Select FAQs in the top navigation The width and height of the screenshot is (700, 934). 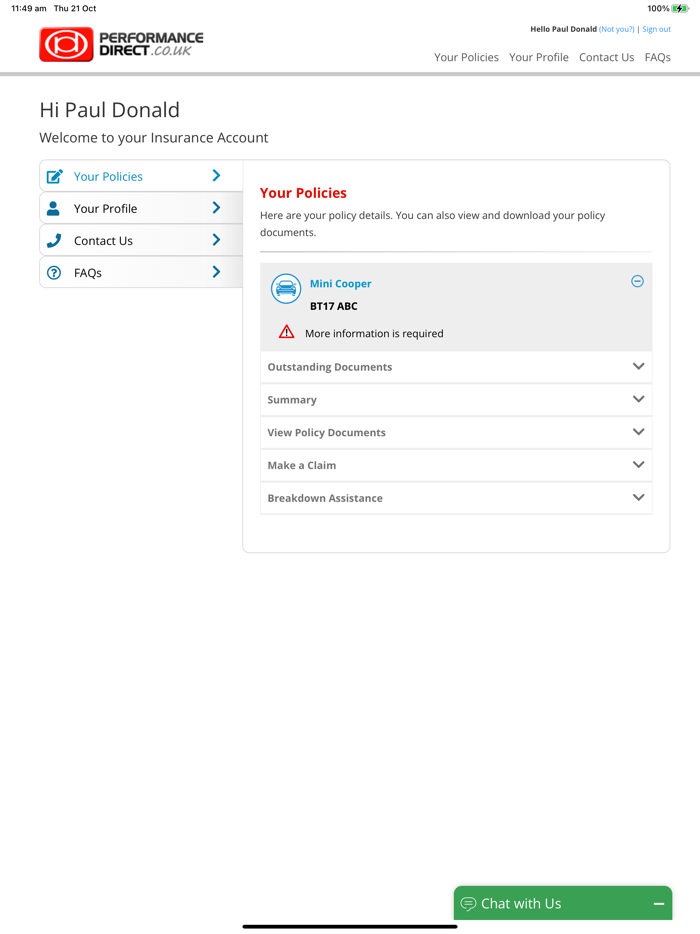pyautogui.click(x=657, y=57)
